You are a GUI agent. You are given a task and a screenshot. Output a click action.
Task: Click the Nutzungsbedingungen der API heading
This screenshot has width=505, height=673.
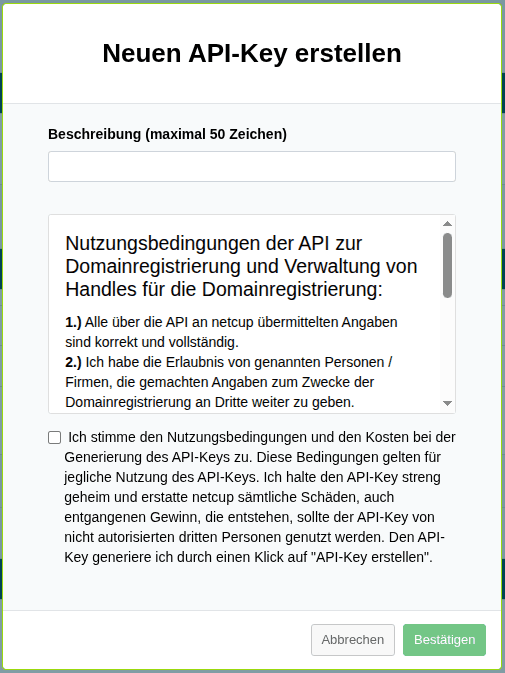pyautogui.click(x=241, y=266)
